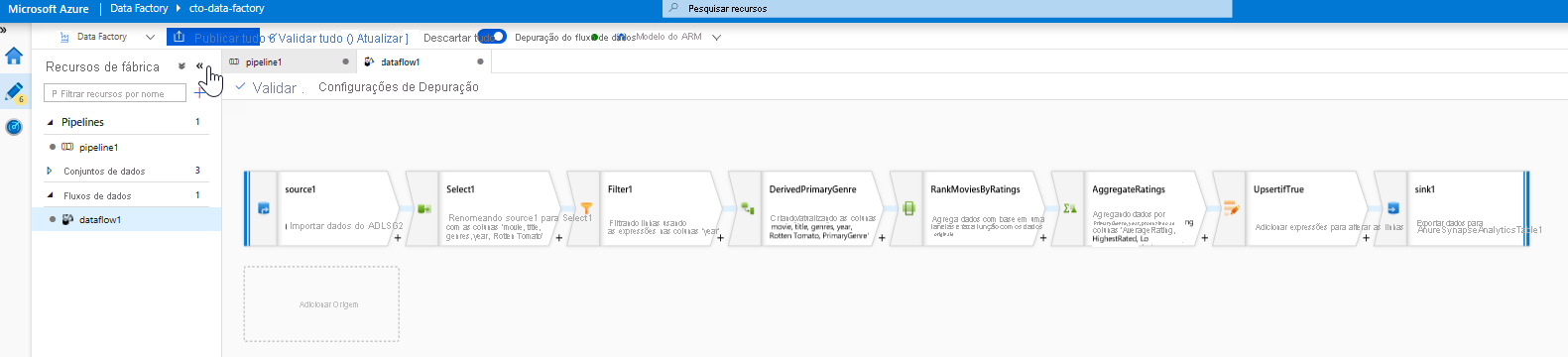Switch to pipeline1 tab

(x=288, y=61)
